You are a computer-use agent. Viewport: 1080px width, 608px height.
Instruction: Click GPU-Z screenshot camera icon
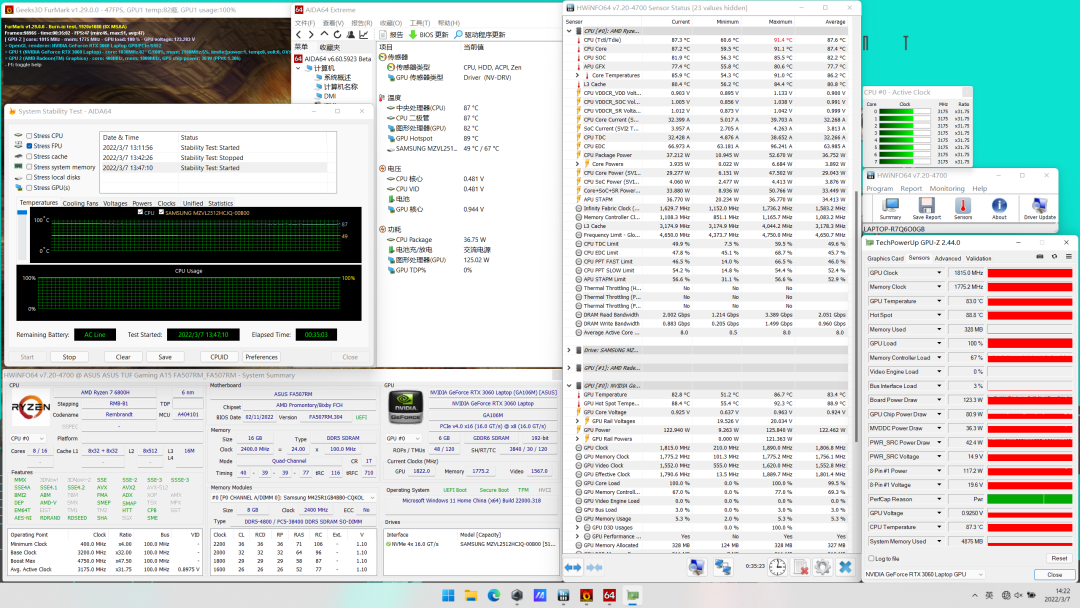tap(1040, 257)
